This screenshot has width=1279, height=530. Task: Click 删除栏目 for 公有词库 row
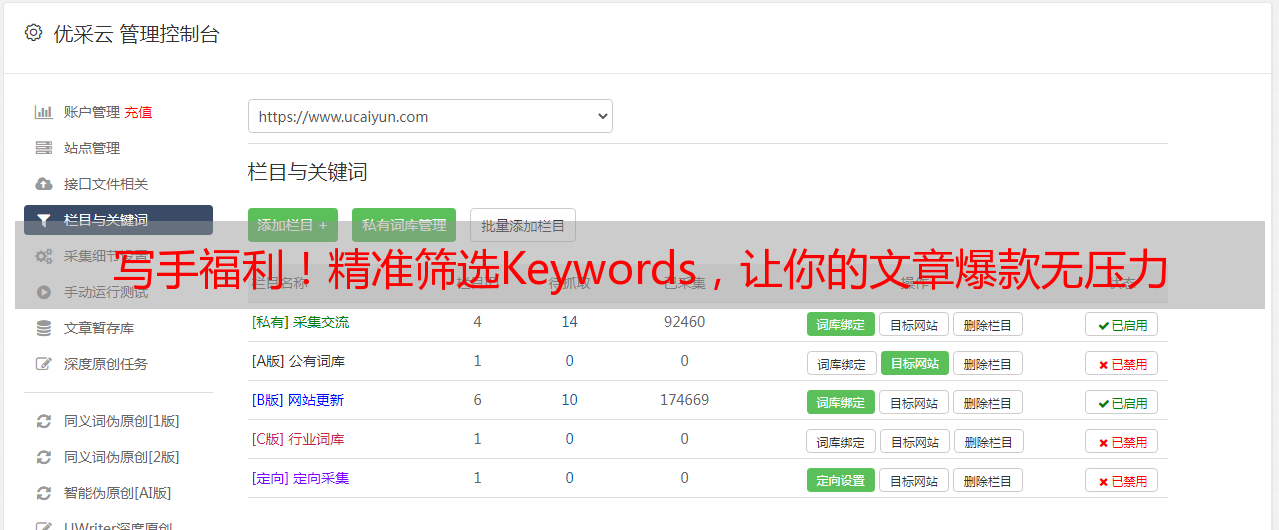pos(988,363)
